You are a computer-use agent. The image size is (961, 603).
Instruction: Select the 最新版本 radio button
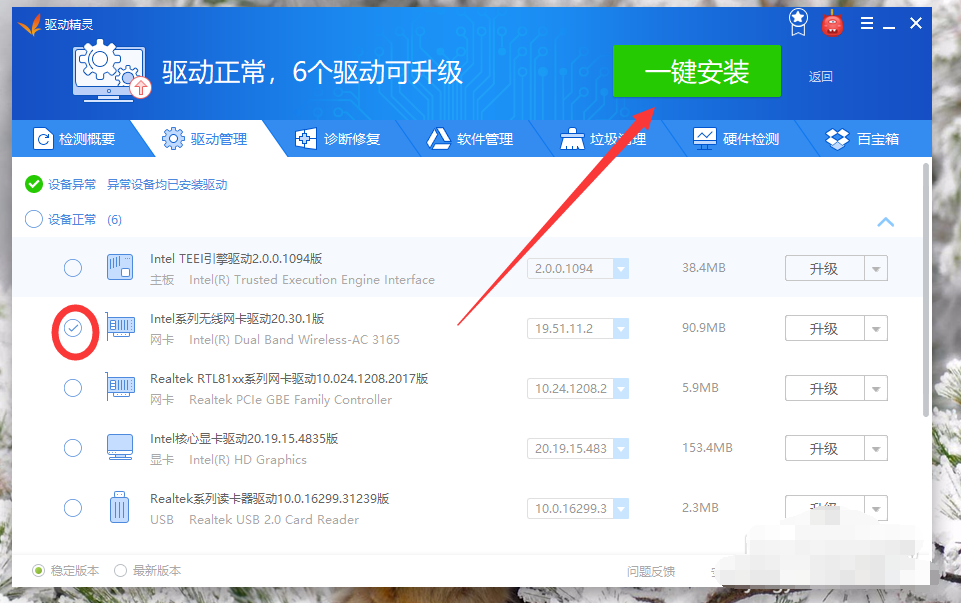120,571
